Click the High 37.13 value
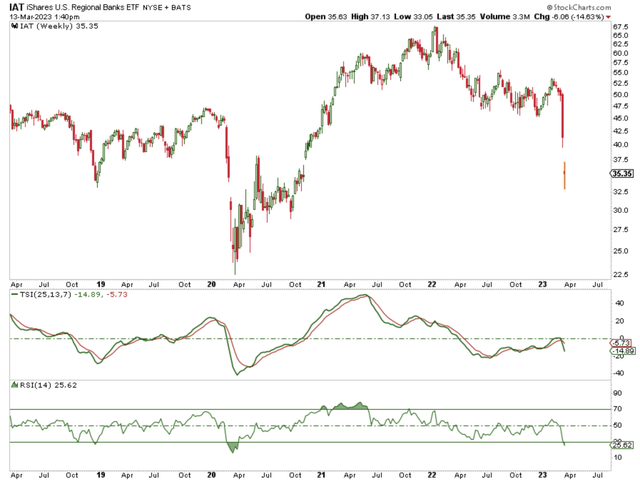The height and width of the screenshot is (484, 640). 370,17
